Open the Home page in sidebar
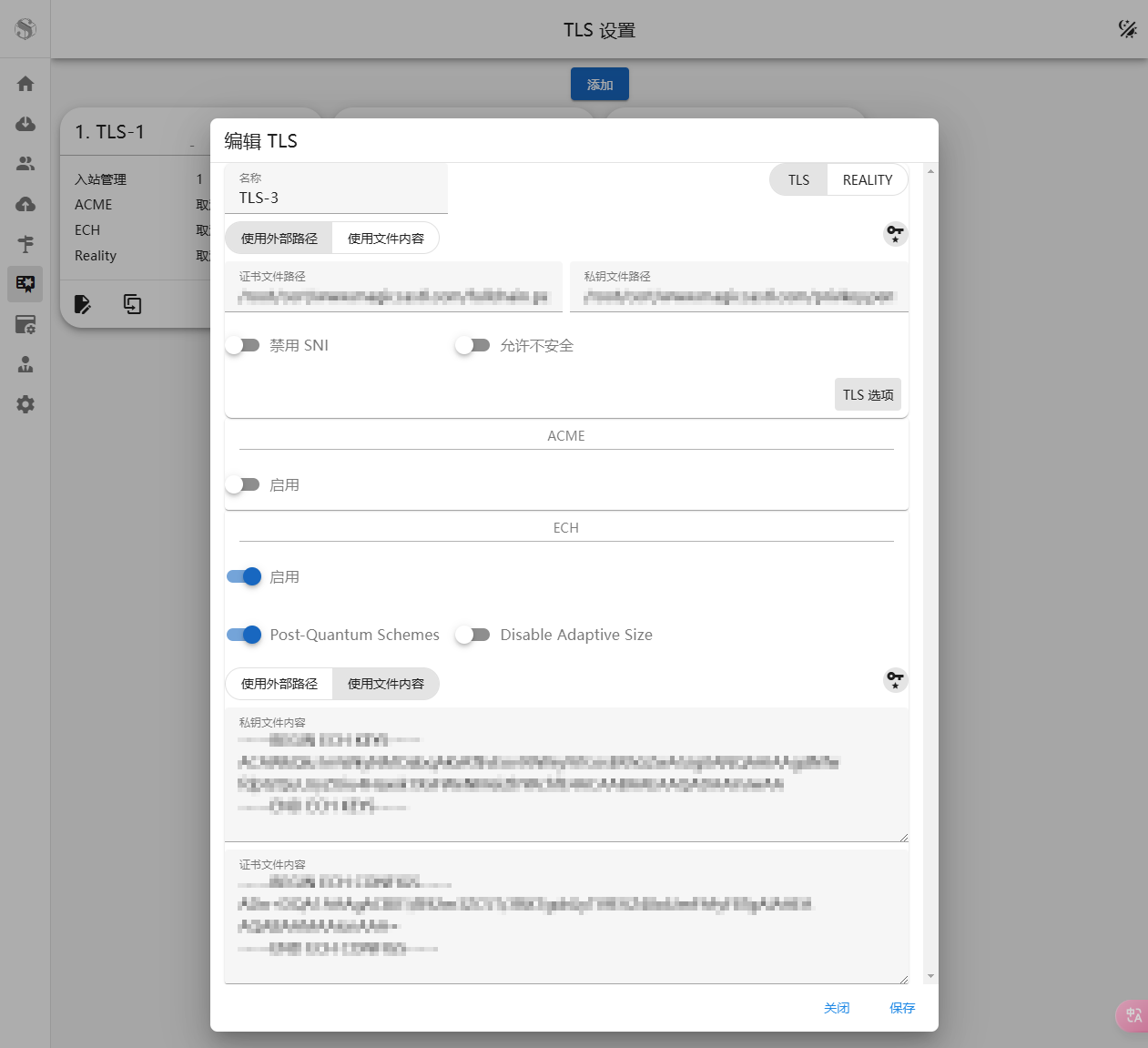This screenshot has height=1048, width=1148. click(25, 84)
